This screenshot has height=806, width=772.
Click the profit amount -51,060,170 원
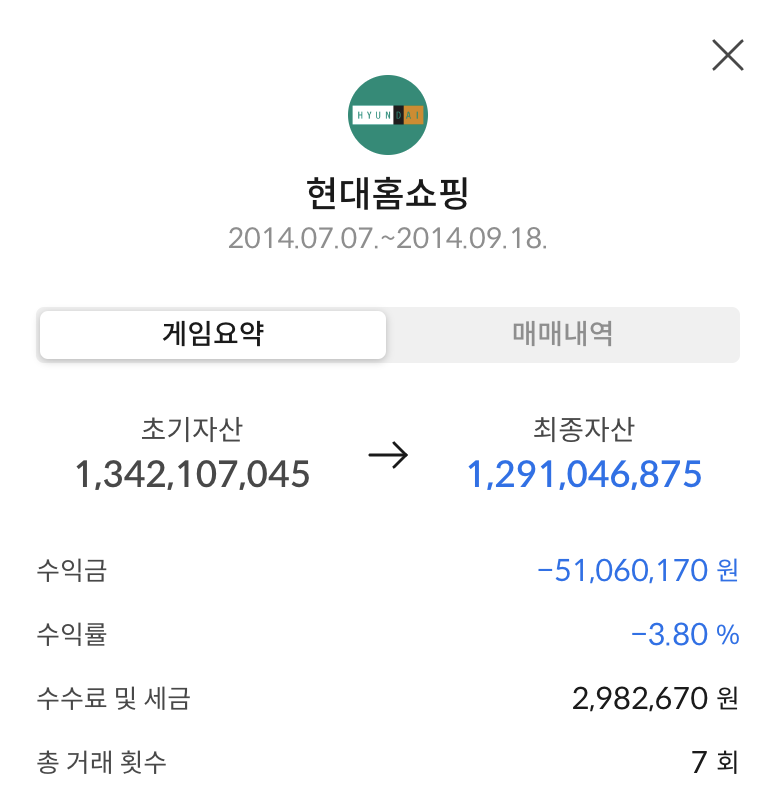[x=638, y=571]
